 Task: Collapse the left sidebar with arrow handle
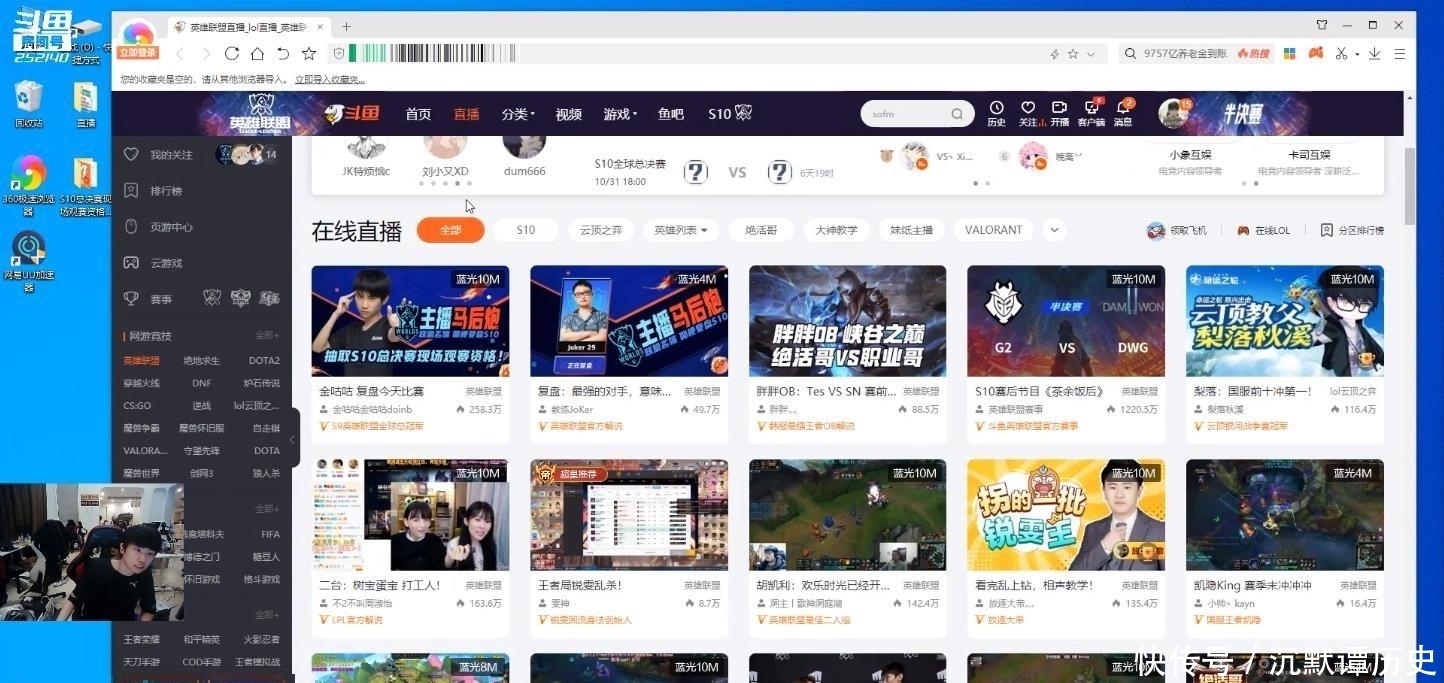292,439
